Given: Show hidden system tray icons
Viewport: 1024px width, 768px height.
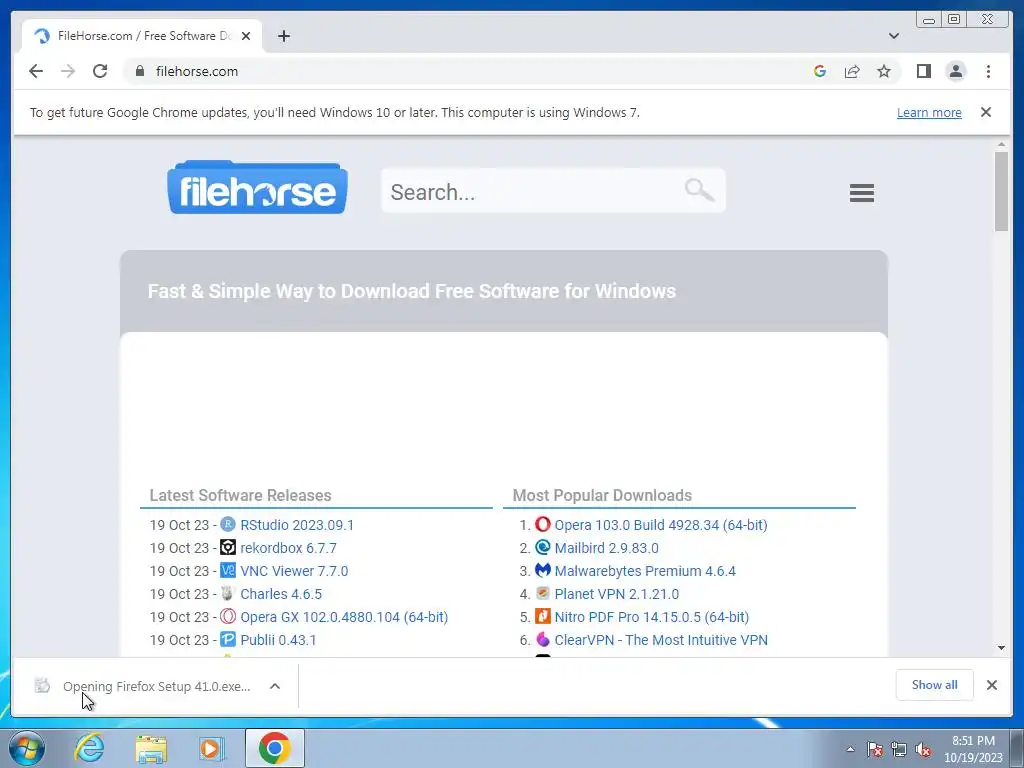Looking at the screenshot, I should tap(850, 749).
